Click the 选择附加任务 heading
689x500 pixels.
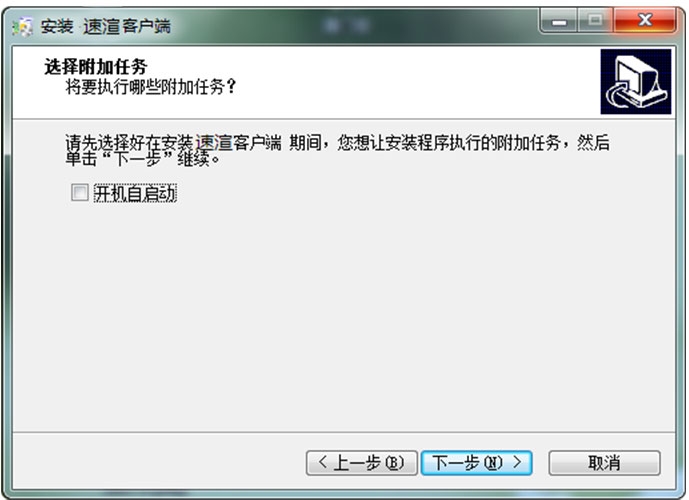click(95, 67)
